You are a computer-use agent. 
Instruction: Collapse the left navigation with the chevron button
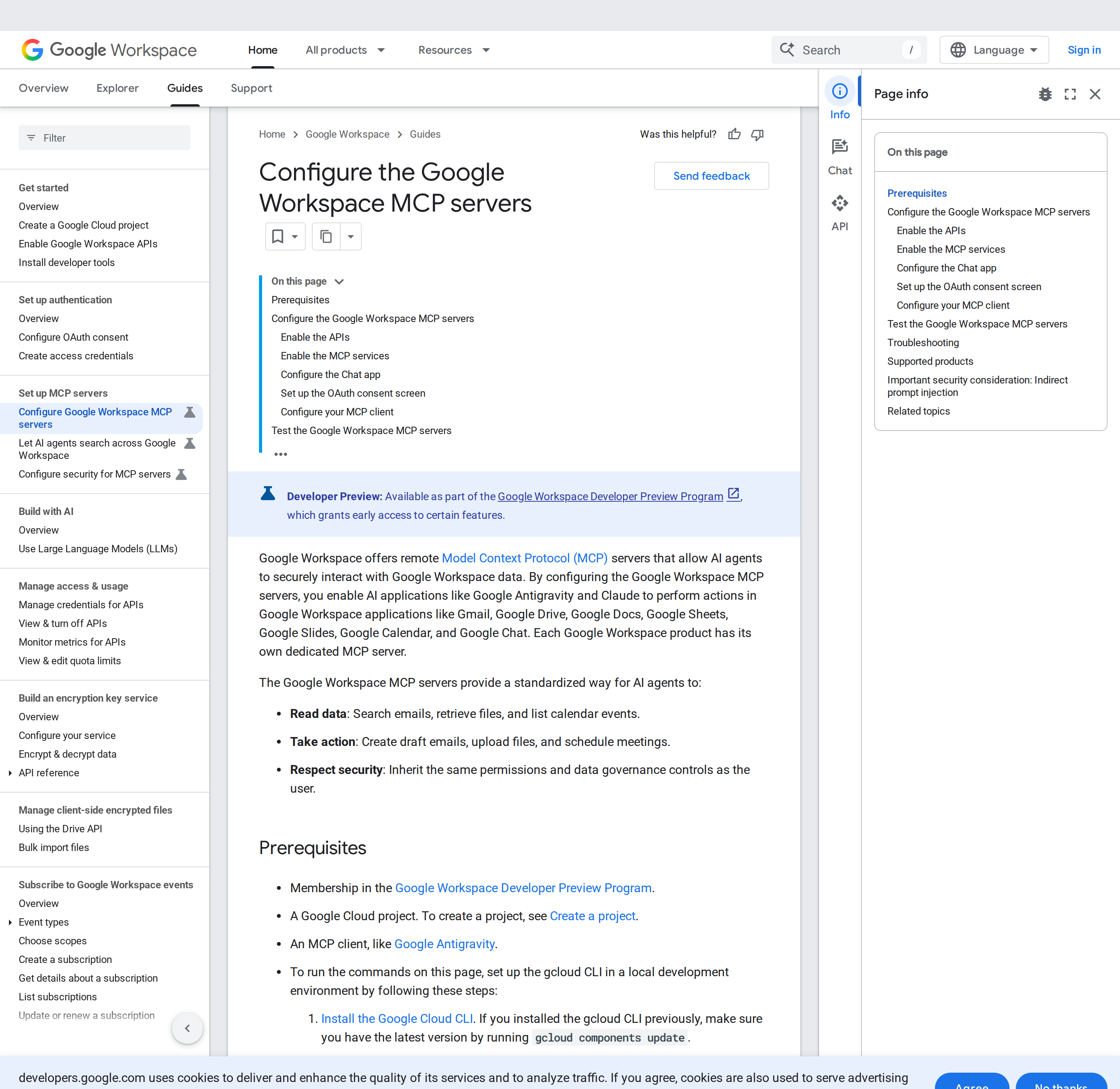[187, 1028]
